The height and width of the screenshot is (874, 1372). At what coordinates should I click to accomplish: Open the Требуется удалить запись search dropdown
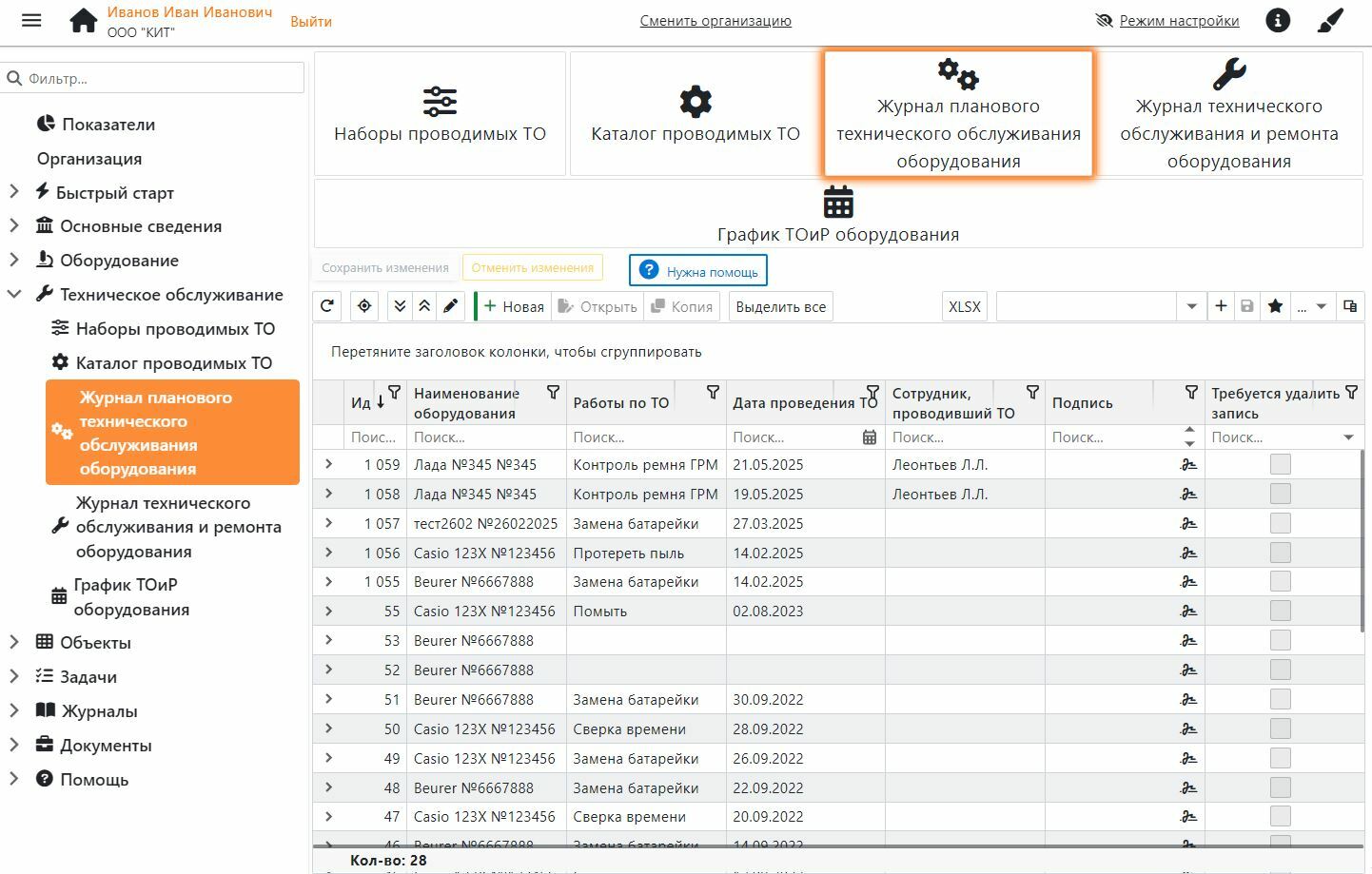(1348, 437)
